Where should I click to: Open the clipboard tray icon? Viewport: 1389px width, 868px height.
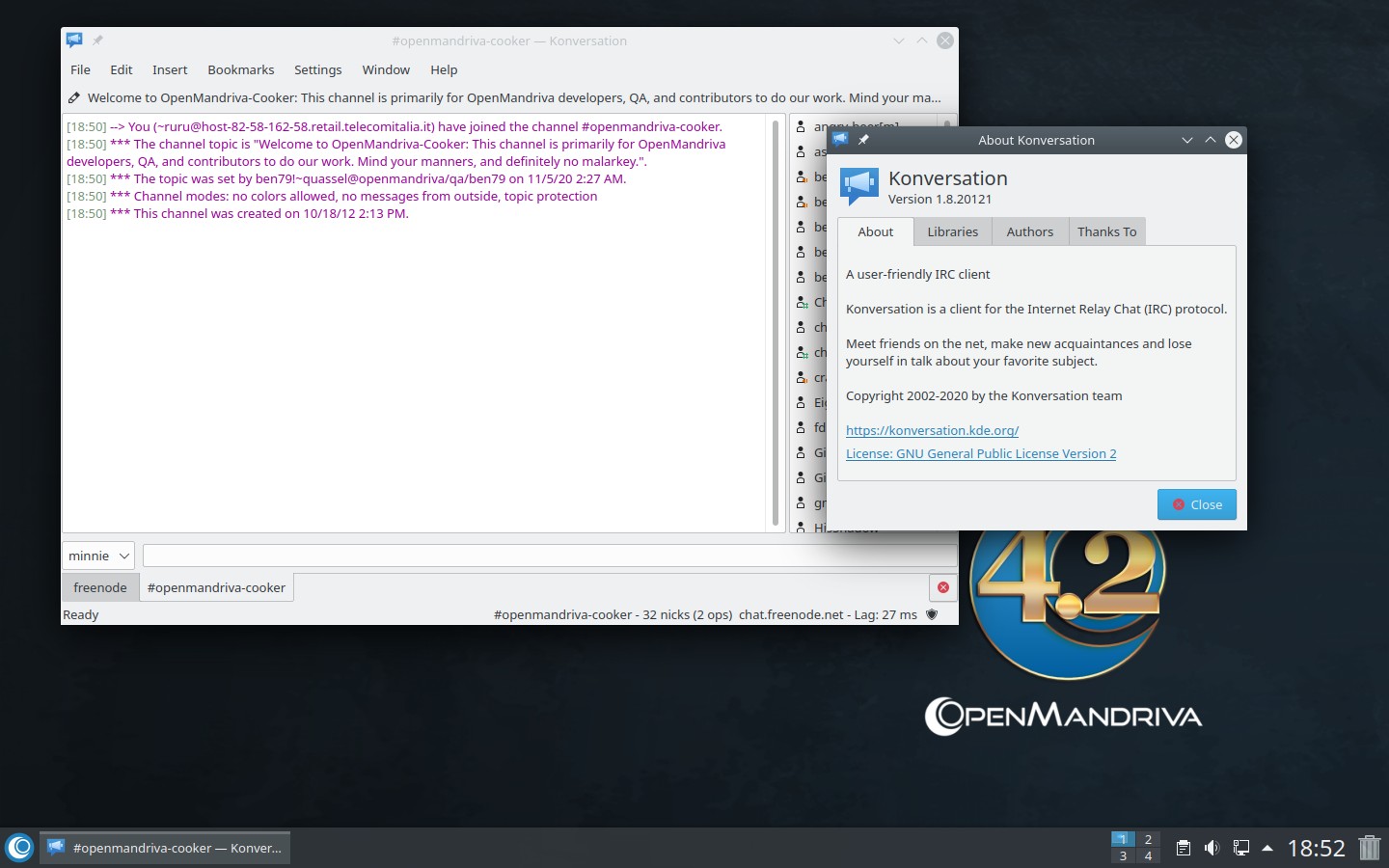point(1183,848)
